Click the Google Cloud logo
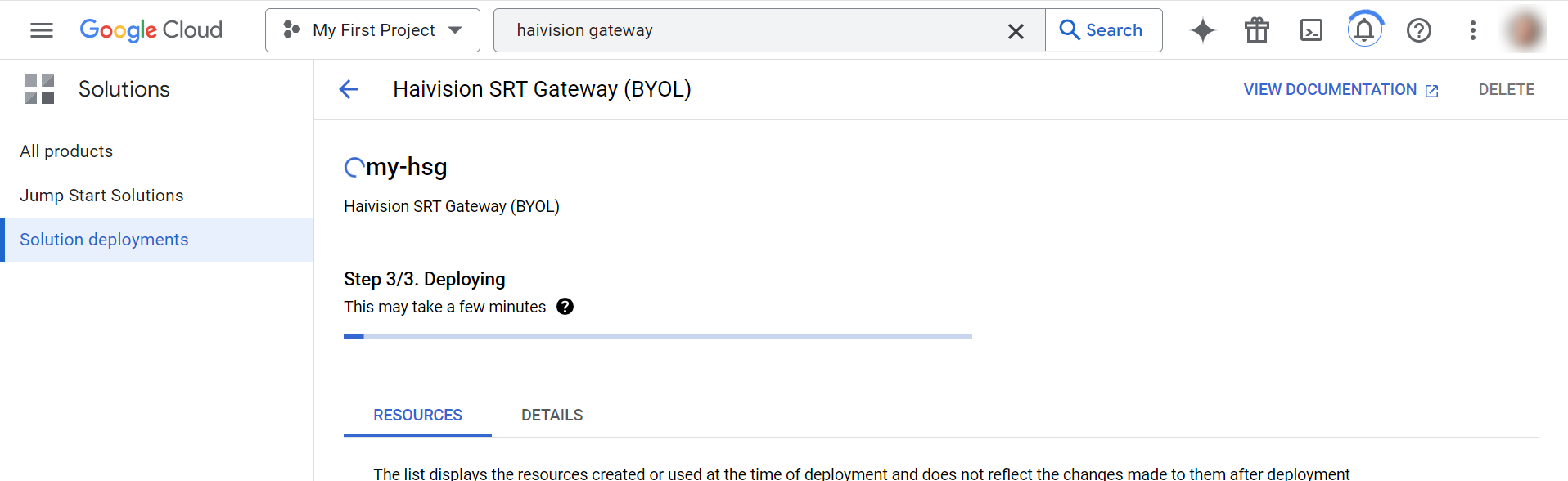 point(151,30)
